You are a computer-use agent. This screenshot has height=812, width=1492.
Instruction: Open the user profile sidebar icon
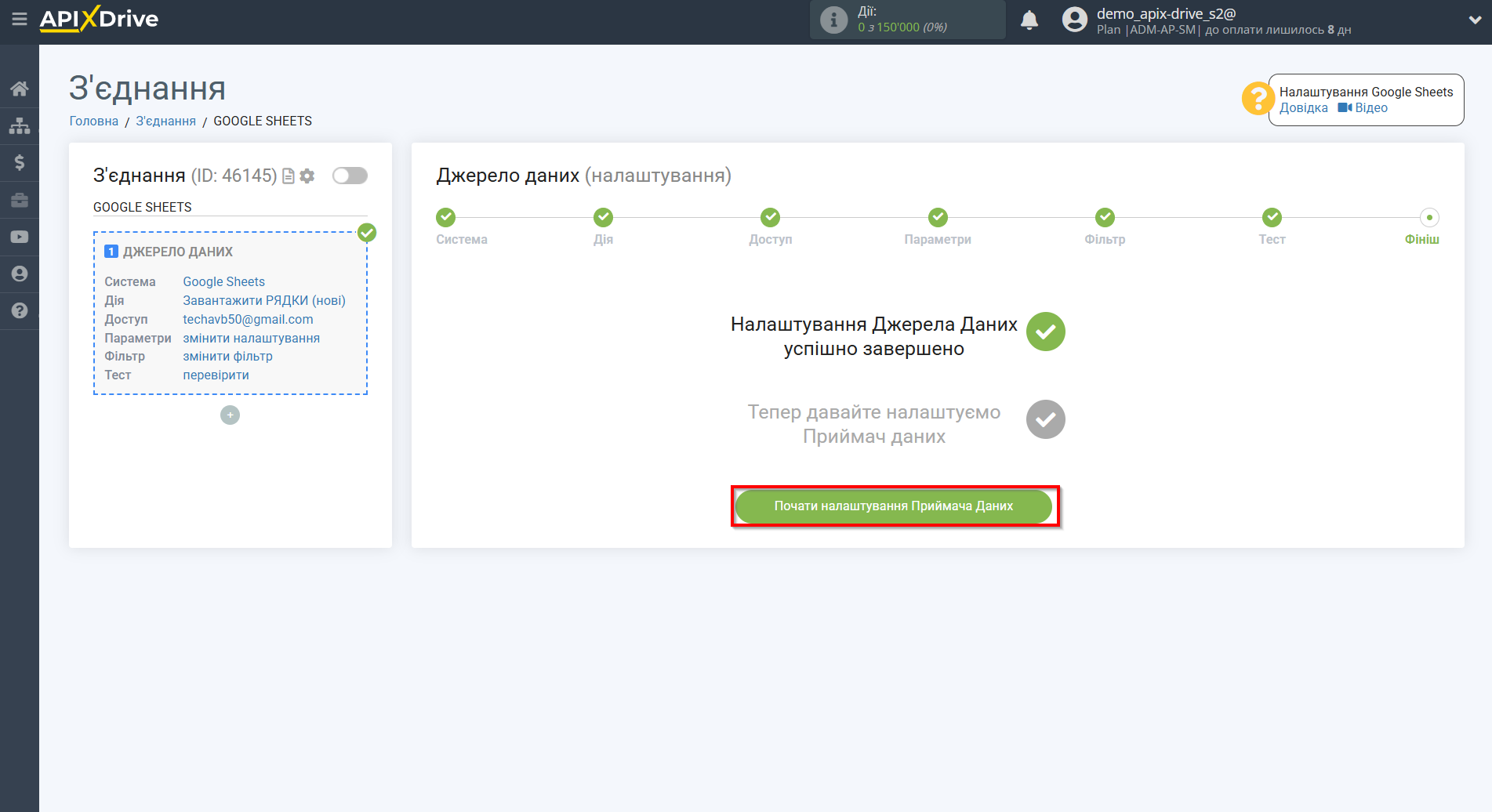20,274
